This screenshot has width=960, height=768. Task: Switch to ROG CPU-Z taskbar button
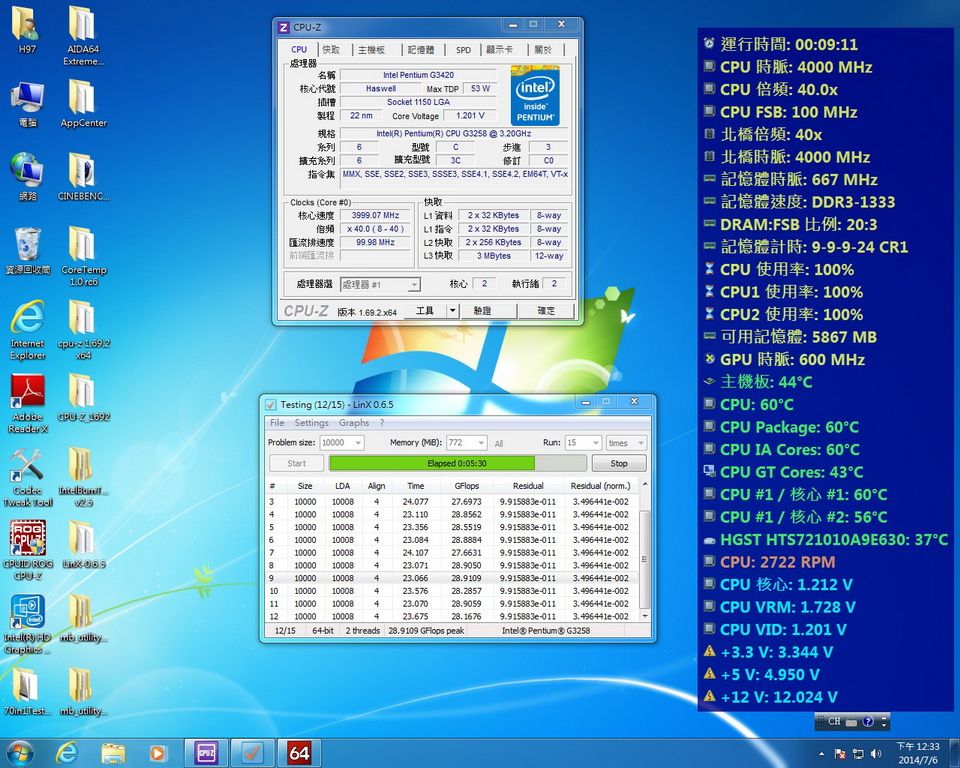[x=206, y=753]
